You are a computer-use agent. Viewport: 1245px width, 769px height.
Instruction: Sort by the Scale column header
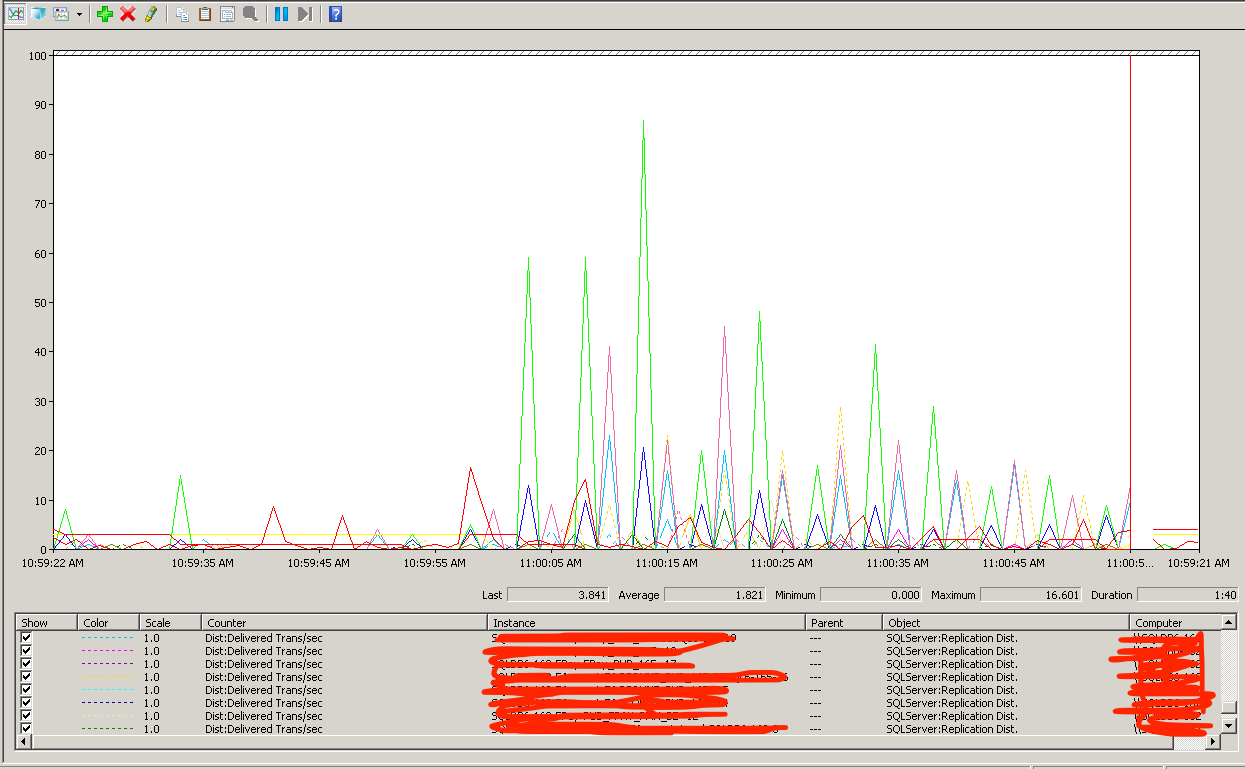pyautogui.click(x=170, y=622)
